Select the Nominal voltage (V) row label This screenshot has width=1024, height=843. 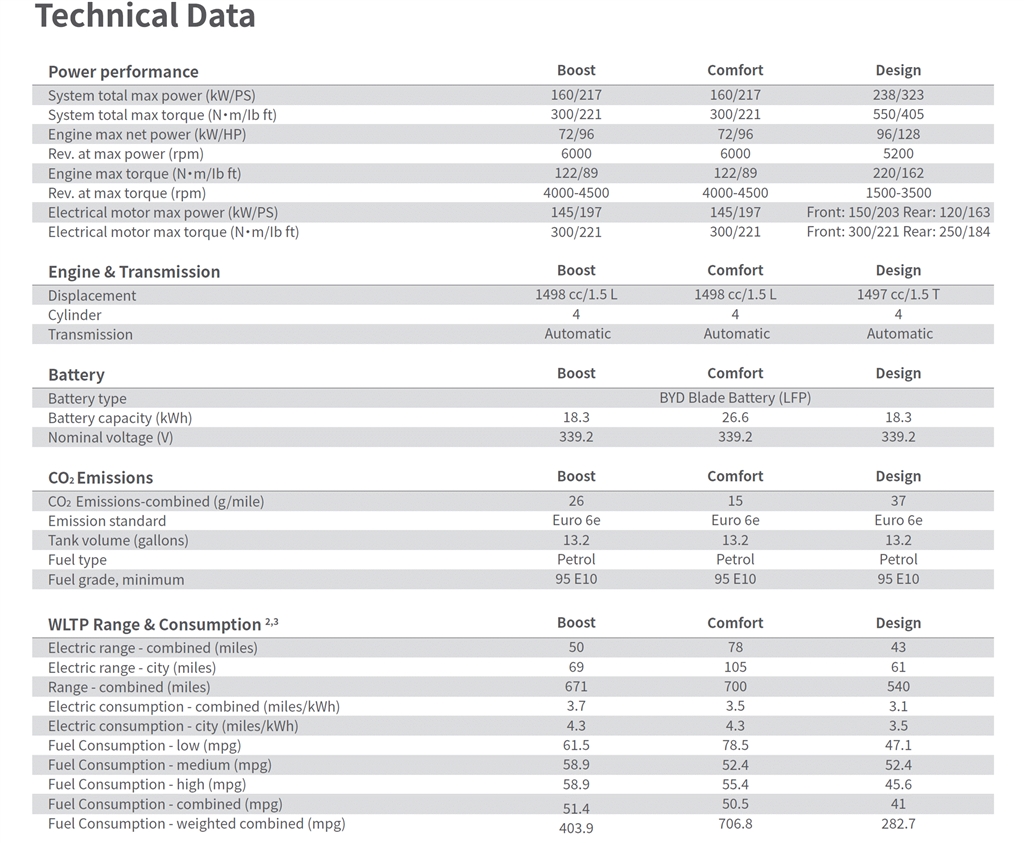[x=110, y=437]
